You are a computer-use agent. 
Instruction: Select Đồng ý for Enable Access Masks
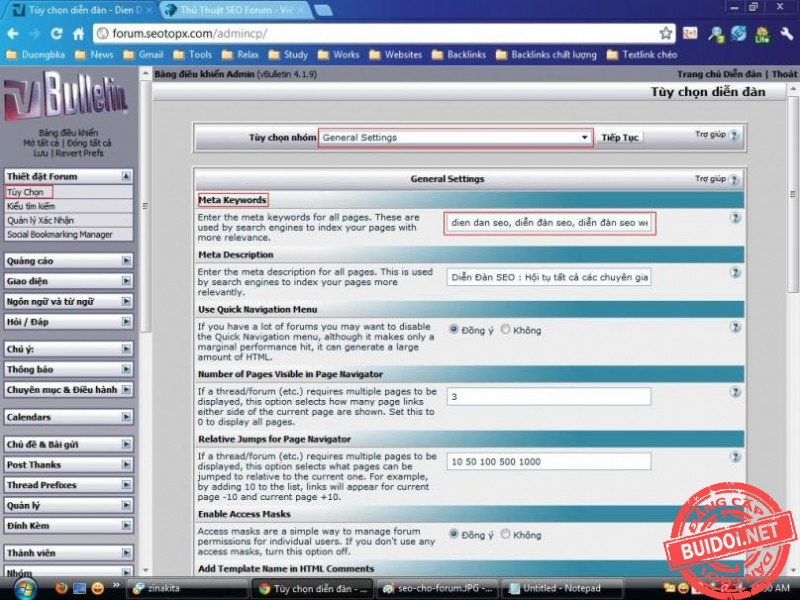point(454,535)
